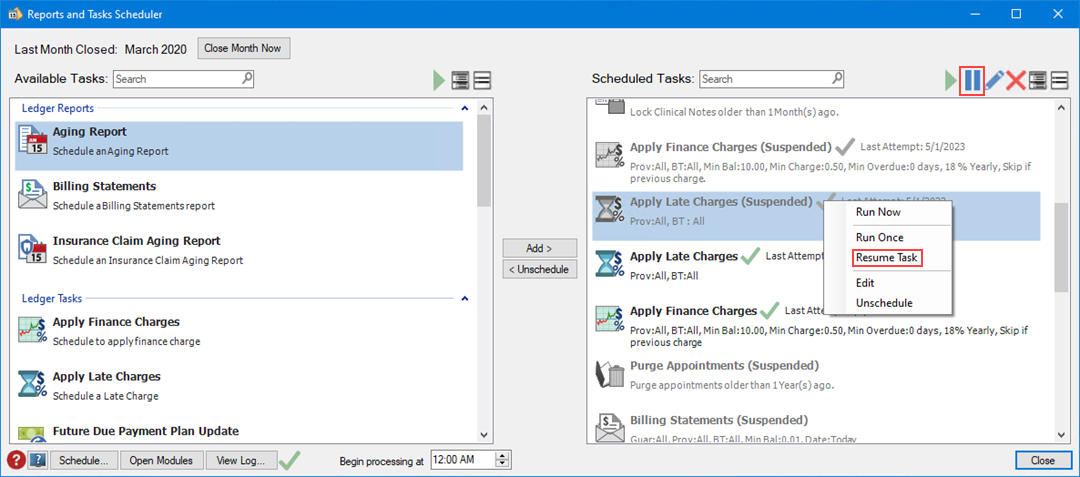
Task: Click the blue help monitor icon
Action: pos(38,460)
